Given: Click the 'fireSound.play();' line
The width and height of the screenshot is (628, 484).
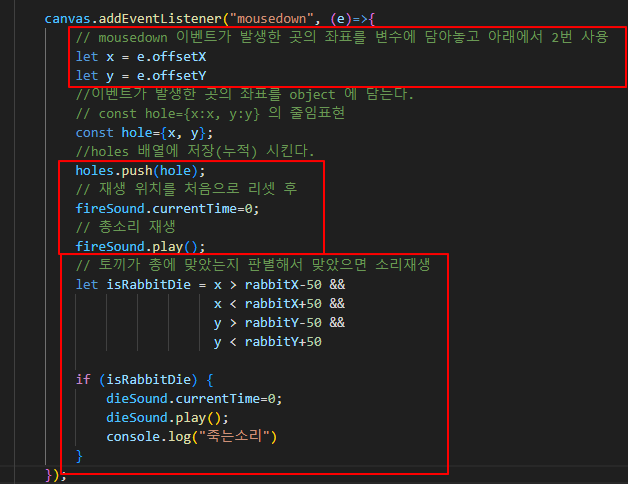Looking at the screenshot, I should coord(140,246).
